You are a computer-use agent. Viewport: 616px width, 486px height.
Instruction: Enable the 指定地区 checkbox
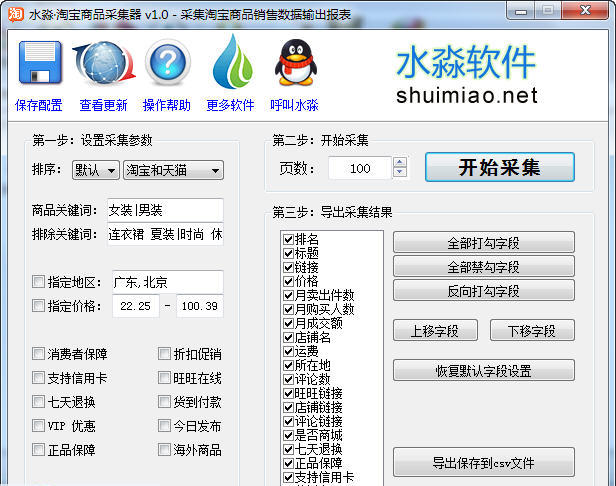38,281
